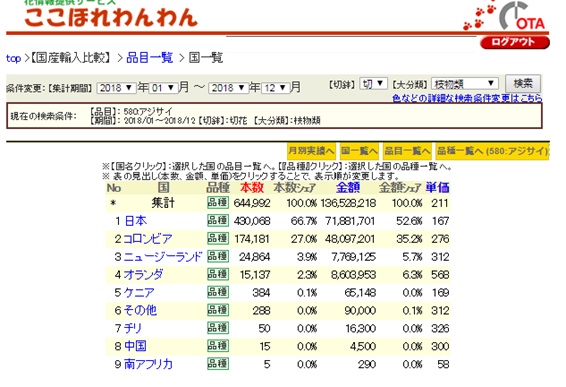Image resolution: width=566 pixels, height=387 pixels.
Task: Click the 本数シェア column header
Action: click(x=295, y=188)
